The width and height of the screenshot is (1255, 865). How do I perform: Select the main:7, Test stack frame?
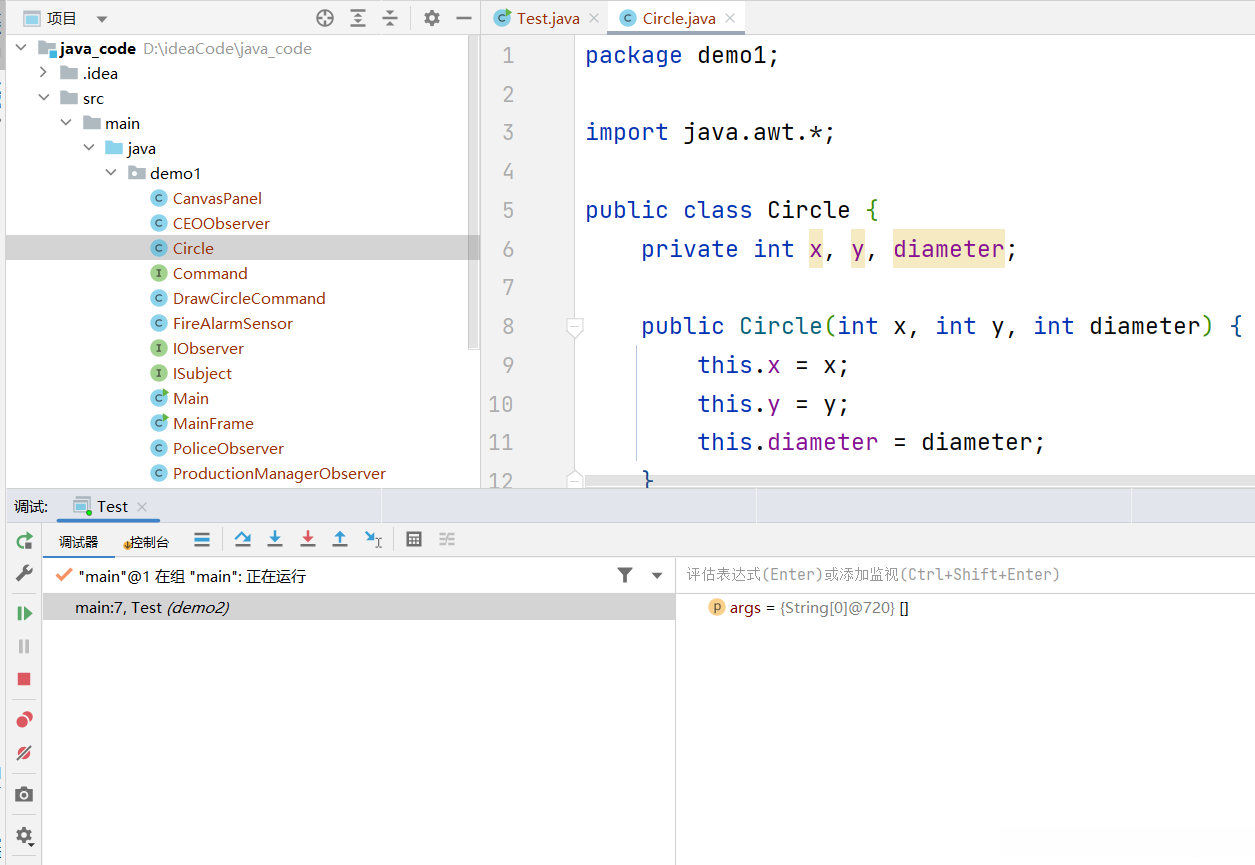click(x=152, y=607)
